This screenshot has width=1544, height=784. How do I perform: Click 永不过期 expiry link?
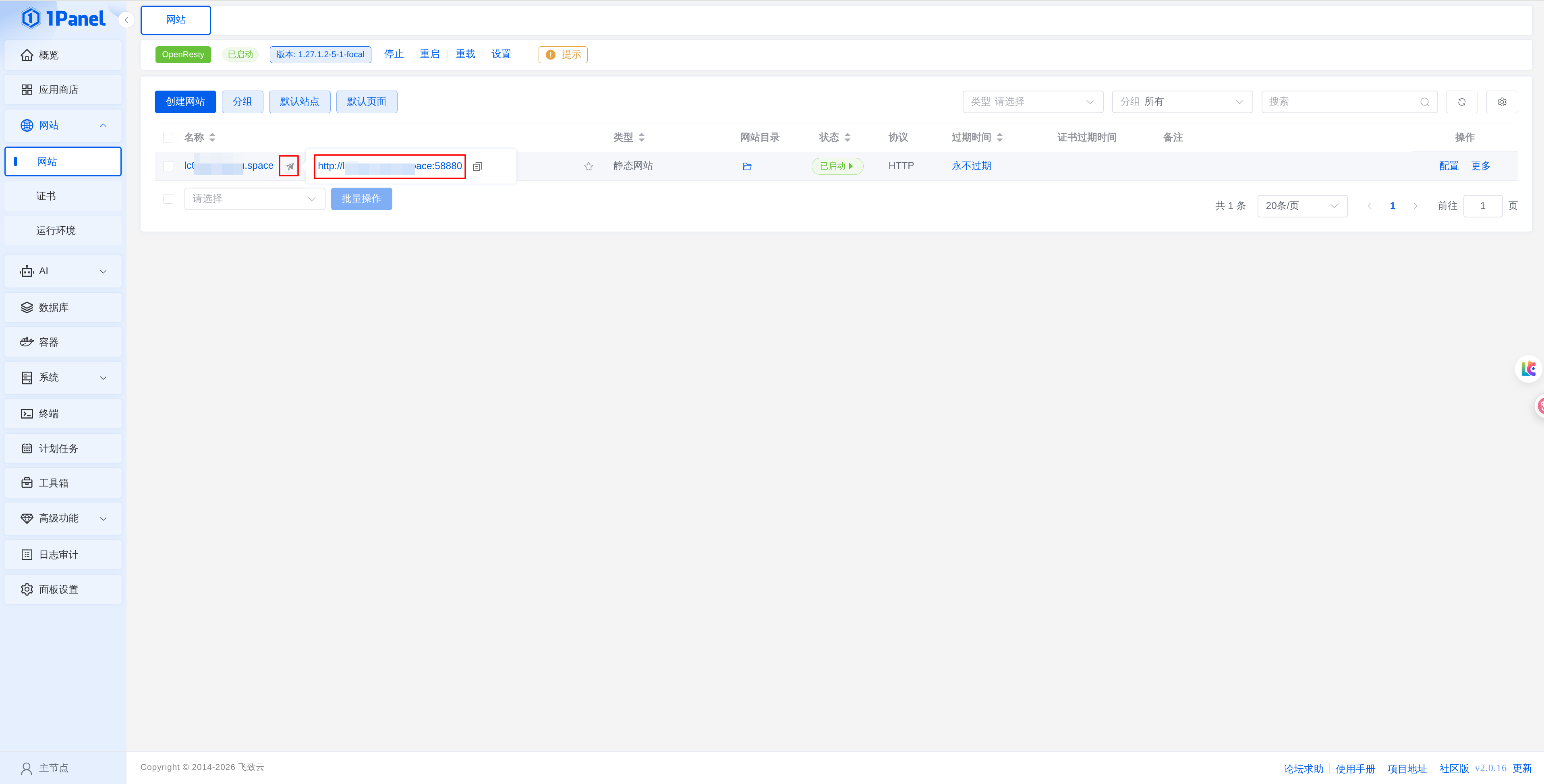pos(971,166)
